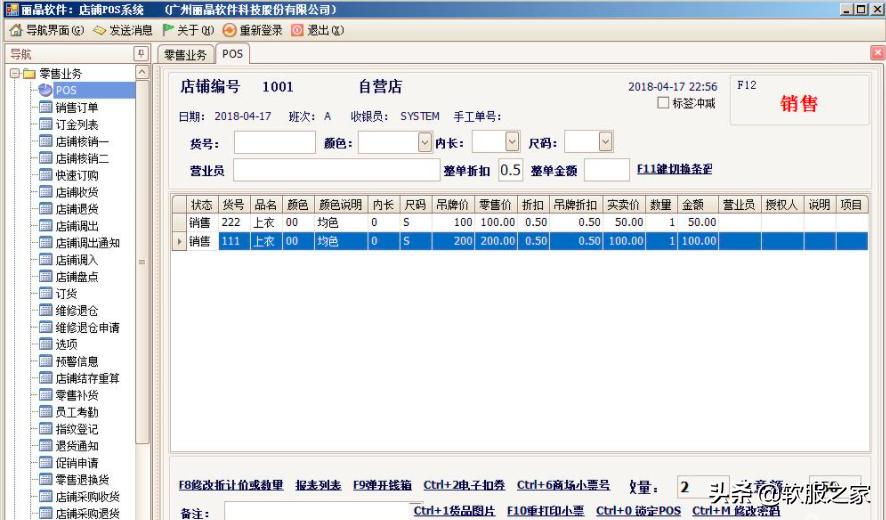Click the icon beside 员工考勤
The width and height of the screenshot is (886, 520).
pos(46,412)
